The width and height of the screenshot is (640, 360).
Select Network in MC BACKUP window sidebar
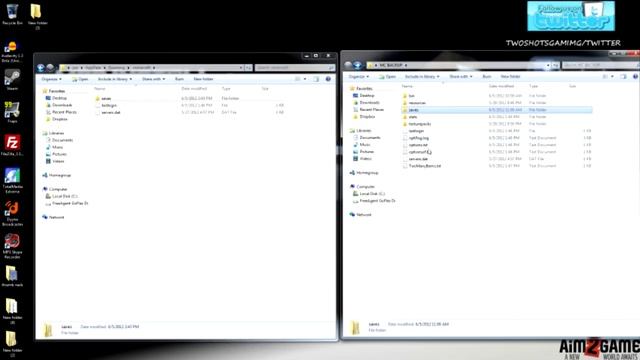click(364, 215)
